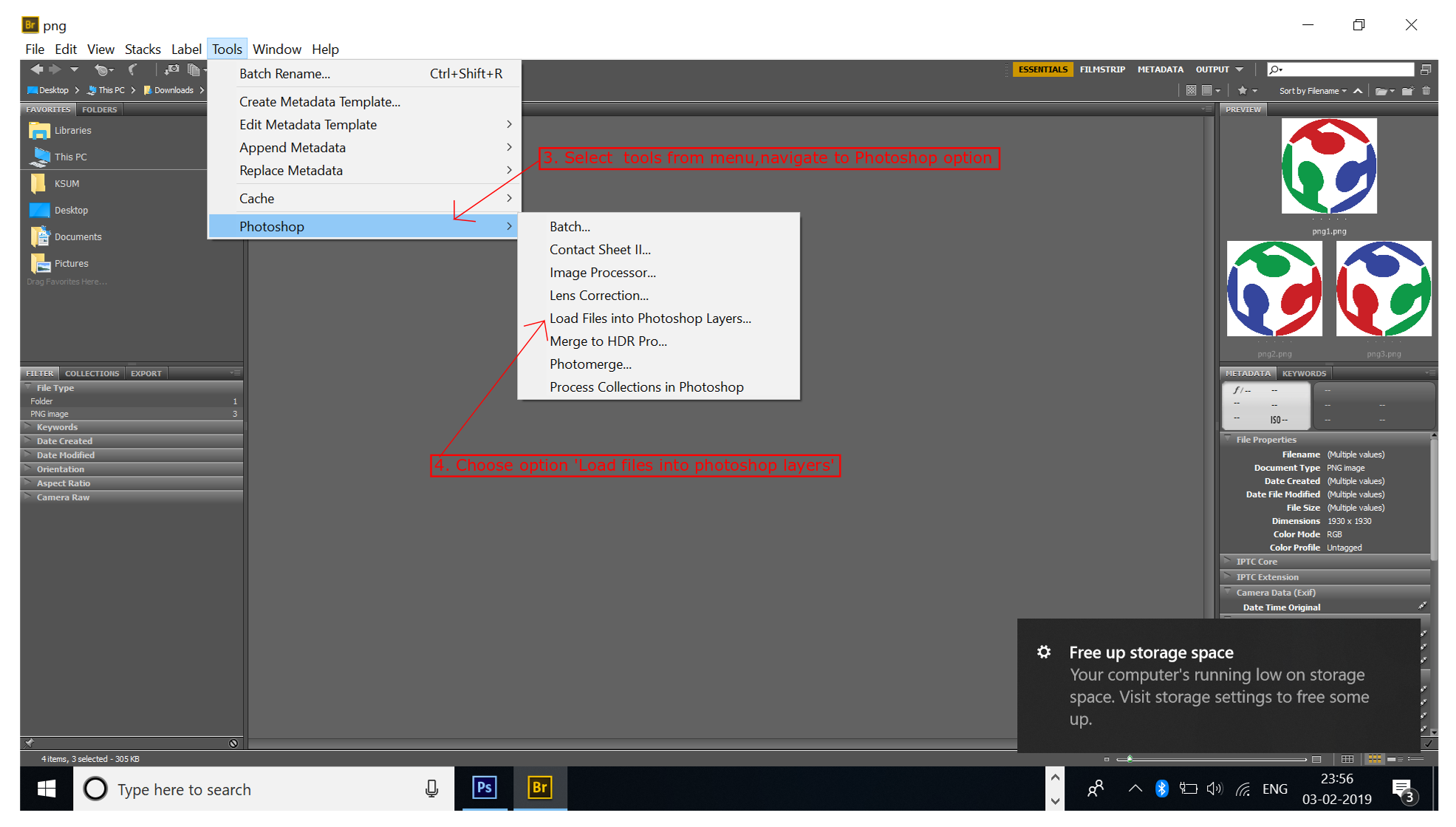The width and height of the screenshot is (1456, 827).
Task: Select Load Files into Photoshop Layers
Action: click(x=649, y=319)
